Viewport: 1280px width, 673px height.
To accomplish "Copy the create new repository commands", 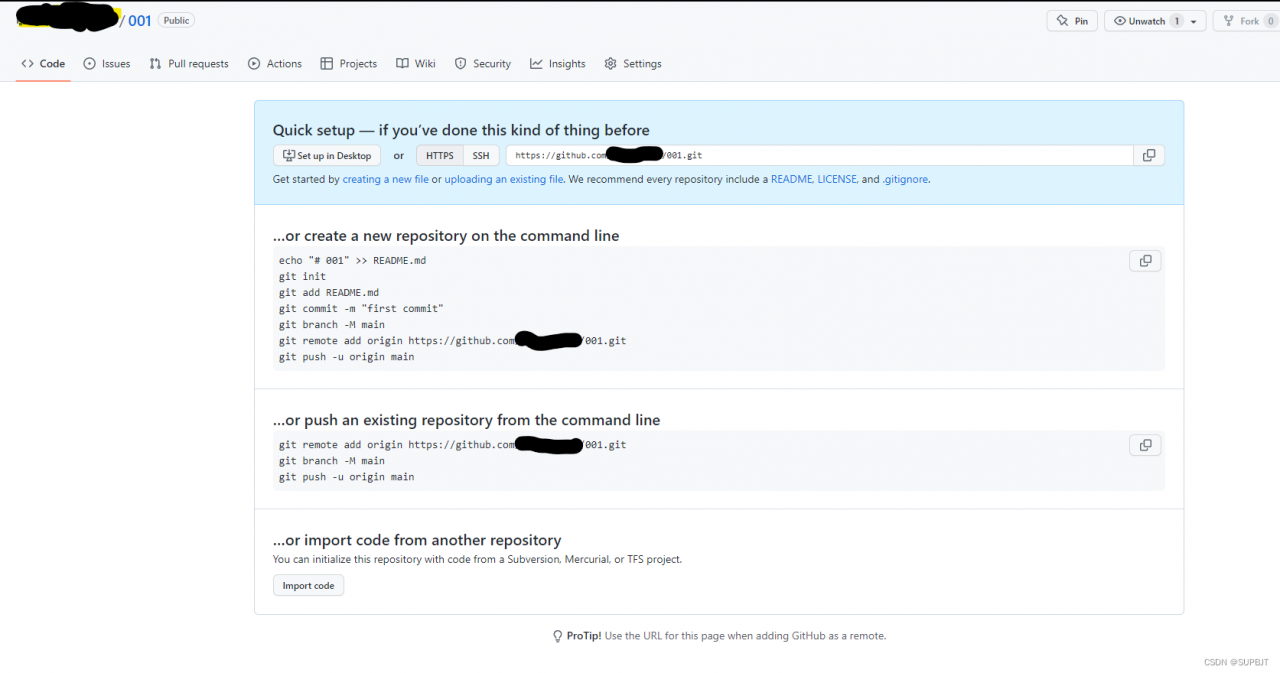I will [1146, 261].
